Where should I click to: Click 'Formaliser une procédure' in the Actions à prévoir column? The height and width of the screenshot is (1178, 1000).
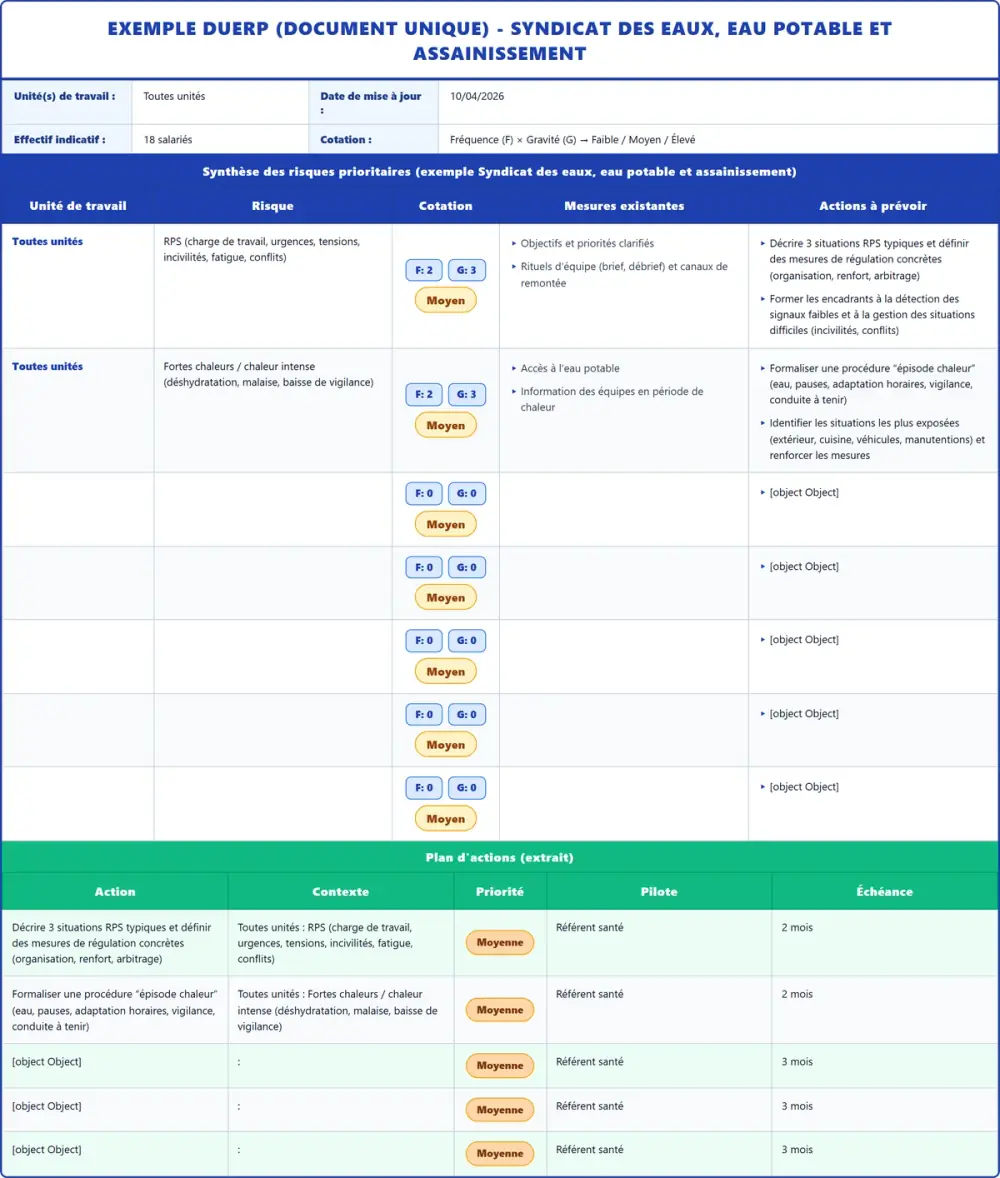pyautogui.click(x=872, y=384)
